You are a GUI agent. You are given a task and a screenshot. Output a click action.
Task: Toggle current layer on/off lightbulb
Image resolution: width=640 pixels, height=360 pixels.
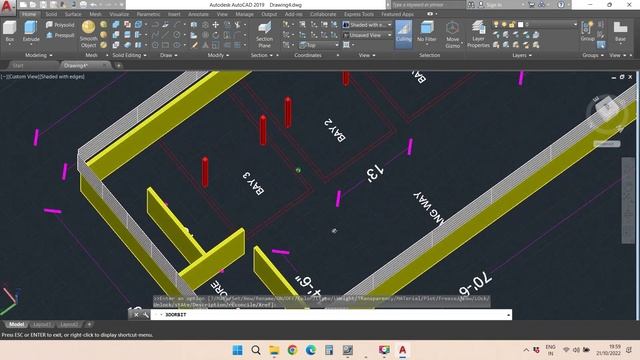[496, 25]
